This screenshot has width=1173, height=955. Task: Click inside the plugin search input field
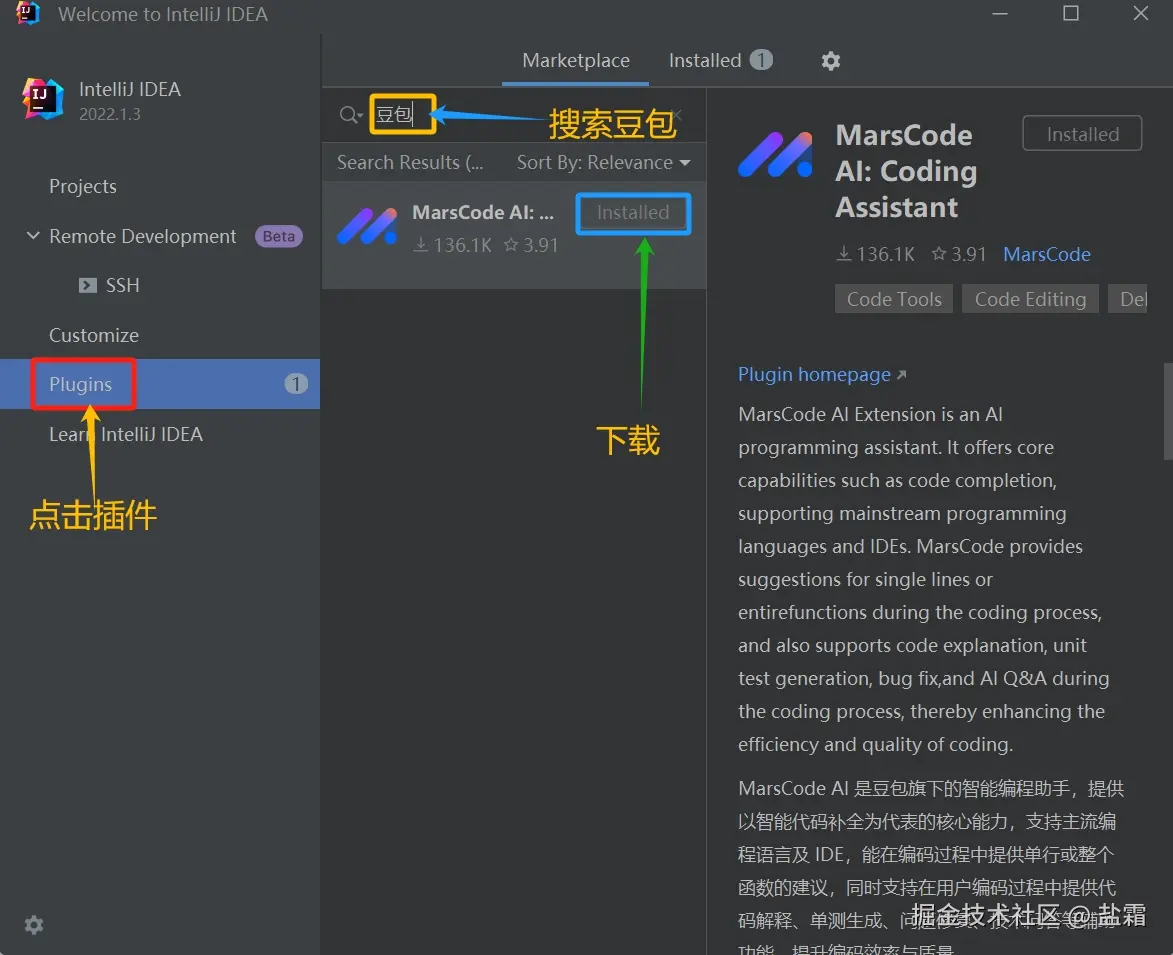pos(400,114)
